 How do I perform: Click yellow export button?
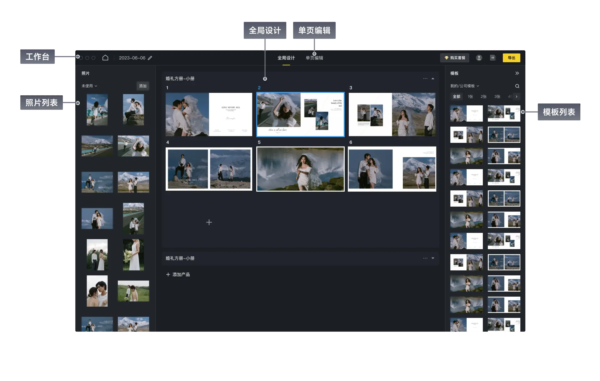tap(511, 58)
